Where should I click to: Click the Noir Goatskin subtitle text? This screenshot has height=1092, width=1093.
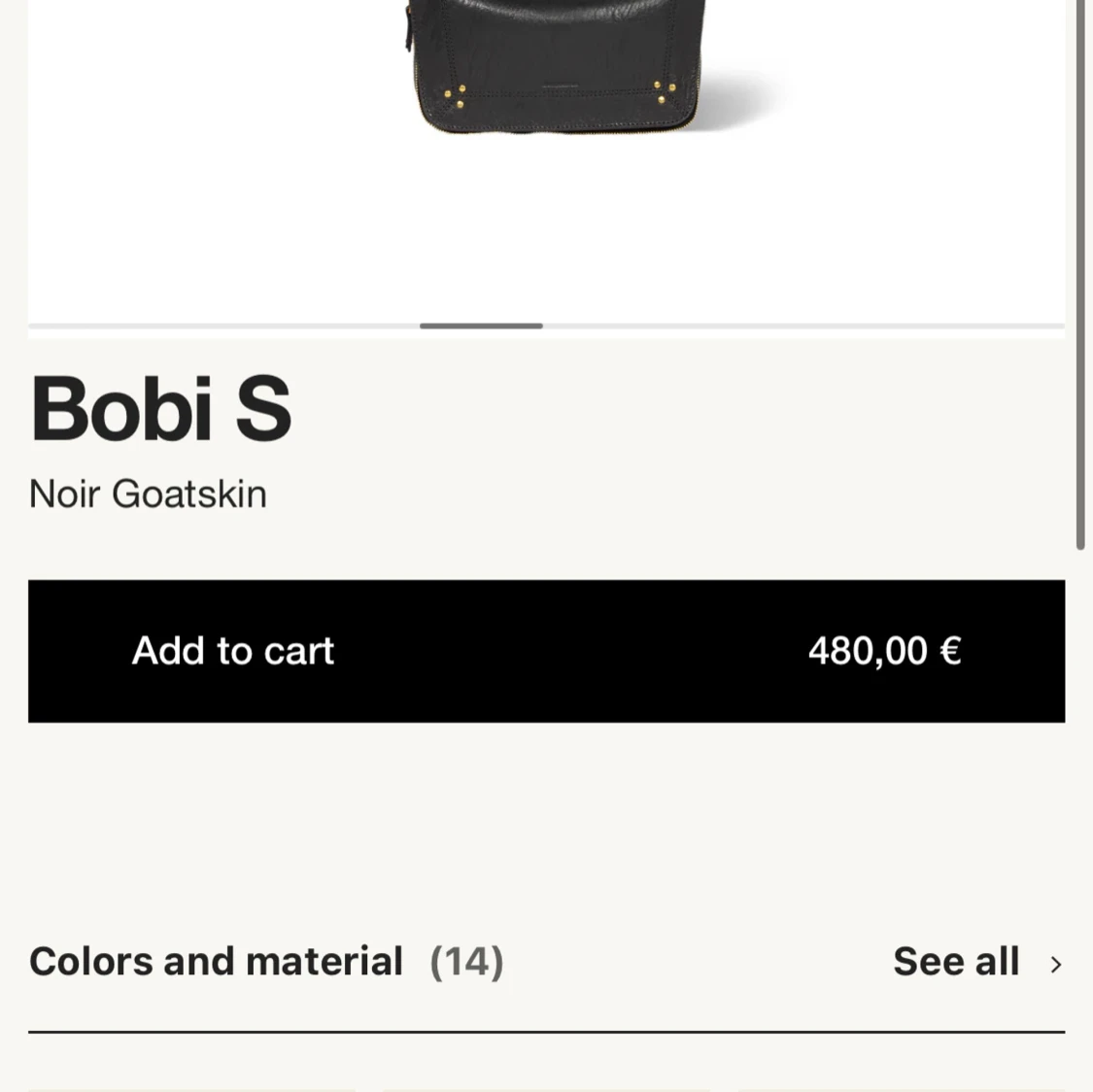(x=148, y=495)
